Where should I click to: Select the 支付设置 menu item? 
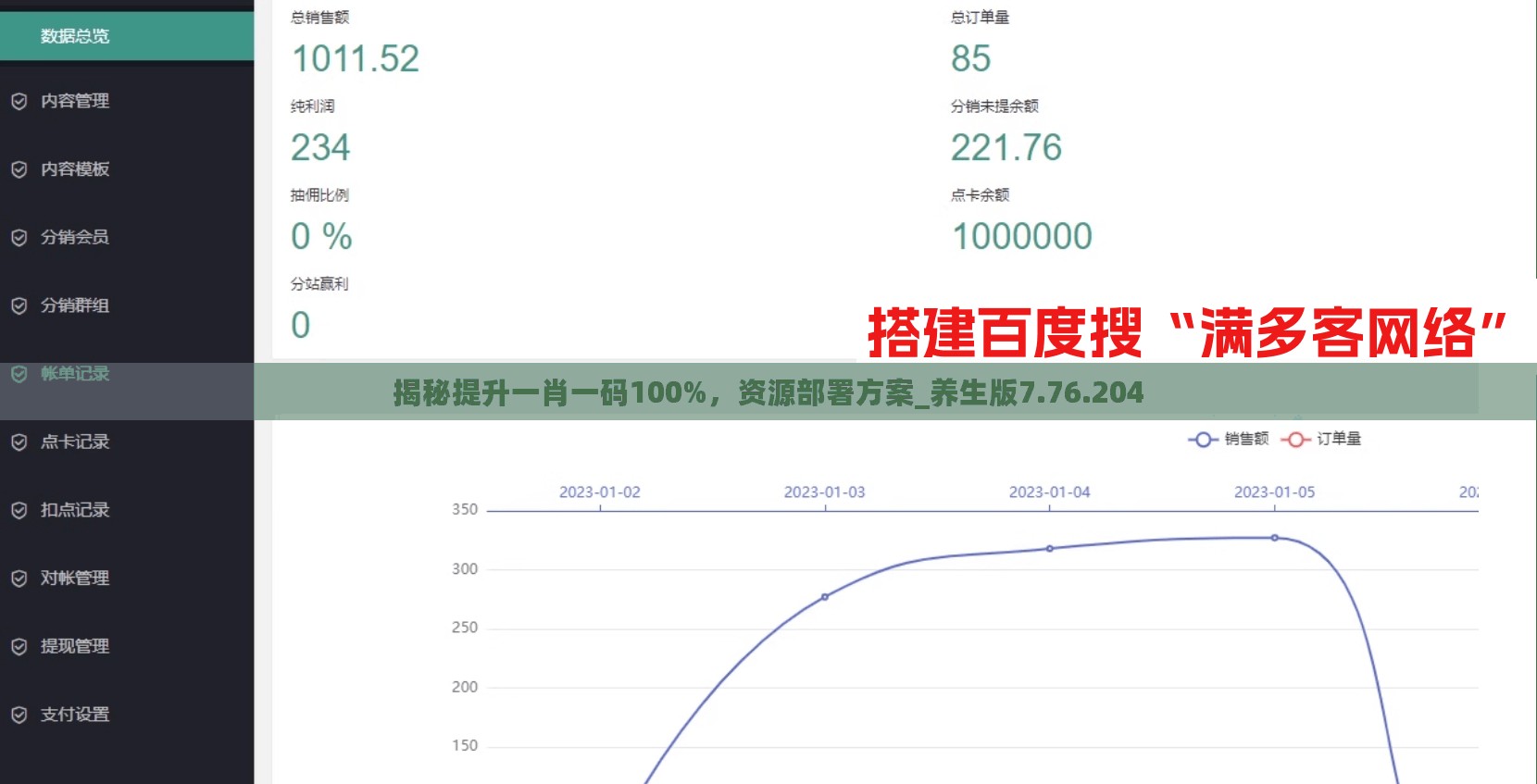click(x=75, y=715)
